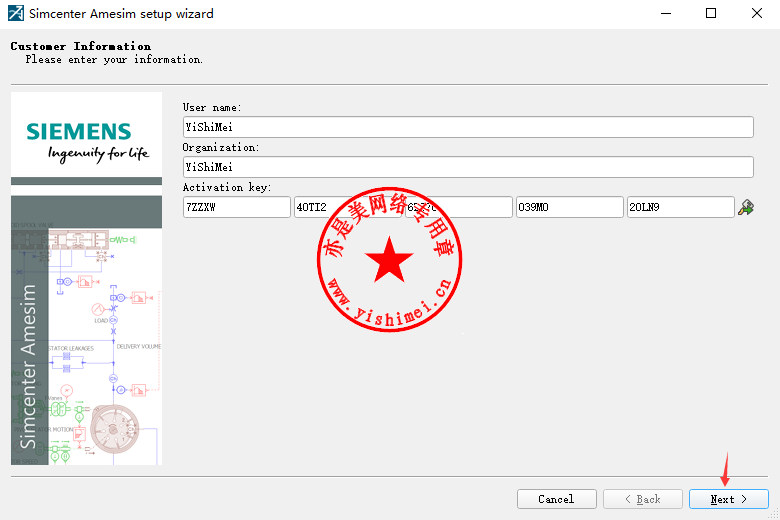Click the Organization input field
The image size is (780, 520).
(468, 167)
